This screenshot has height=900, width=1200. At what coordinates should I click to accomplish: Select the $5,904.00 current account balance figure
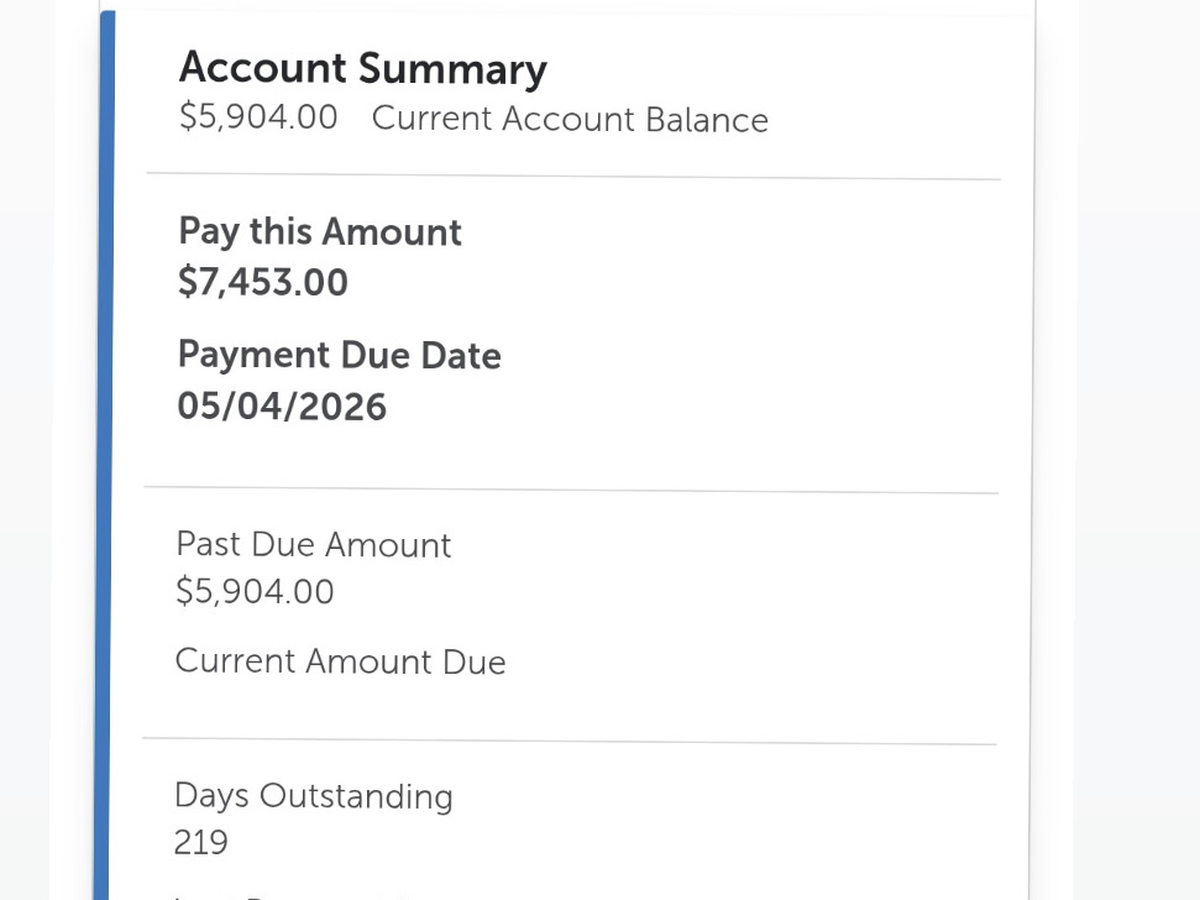click(258, 118)
